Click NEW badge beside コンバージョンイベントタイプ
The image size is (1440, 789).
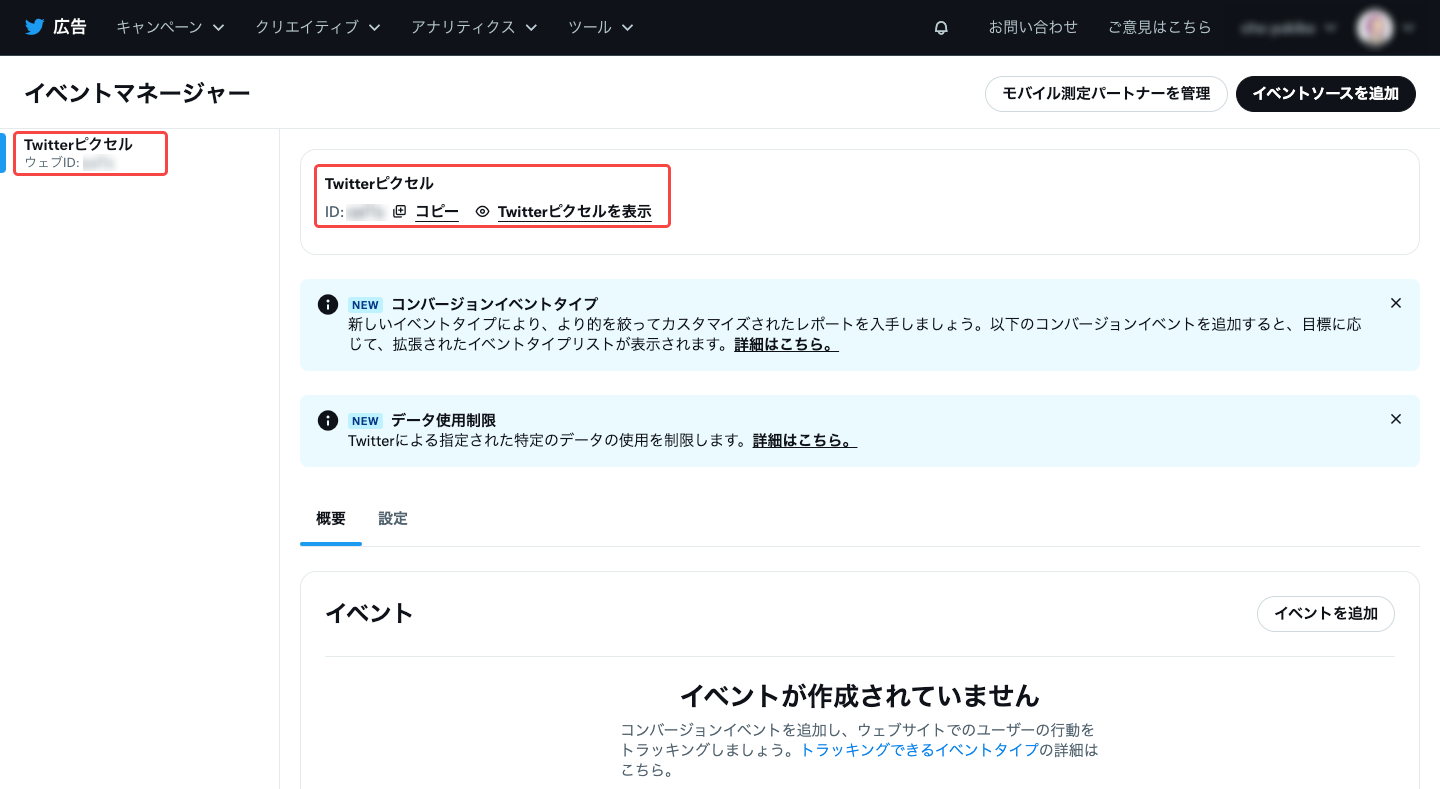[365, 305]
